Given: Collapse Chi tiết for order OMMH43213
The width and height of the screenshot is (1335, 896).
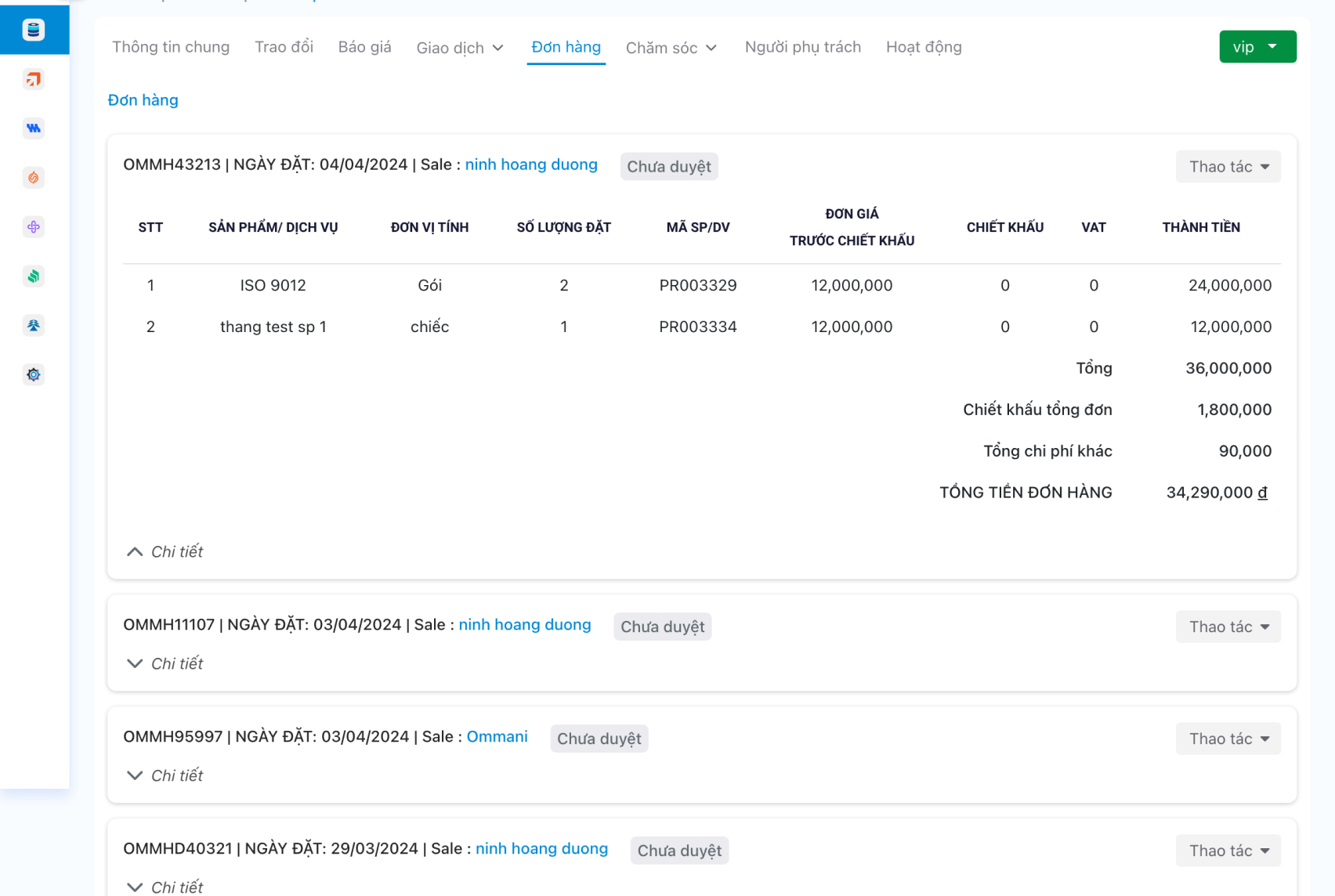Looking at the screenshot, I should (x=165, y=551).
